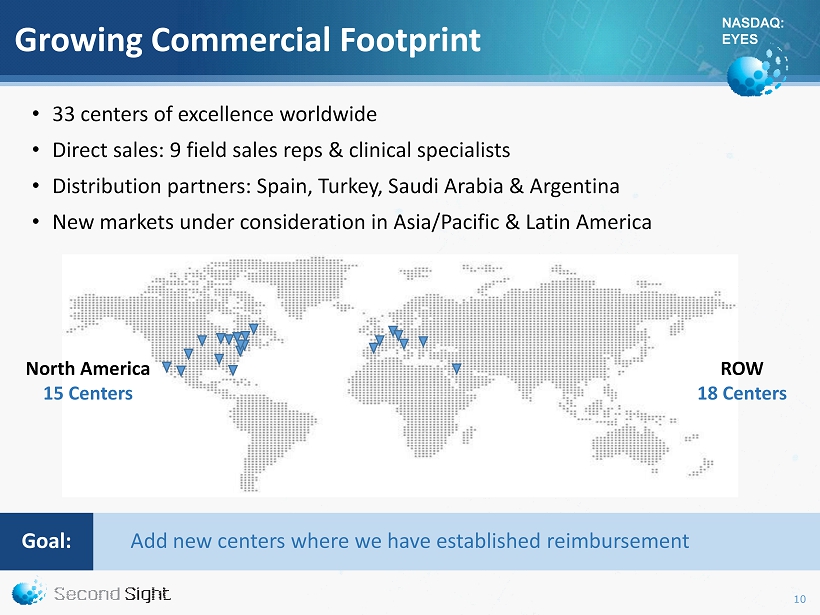Image resolution: width=820 pixels, height=615 pixels.
Task: Click the North America label
Action: pos(88,369)
